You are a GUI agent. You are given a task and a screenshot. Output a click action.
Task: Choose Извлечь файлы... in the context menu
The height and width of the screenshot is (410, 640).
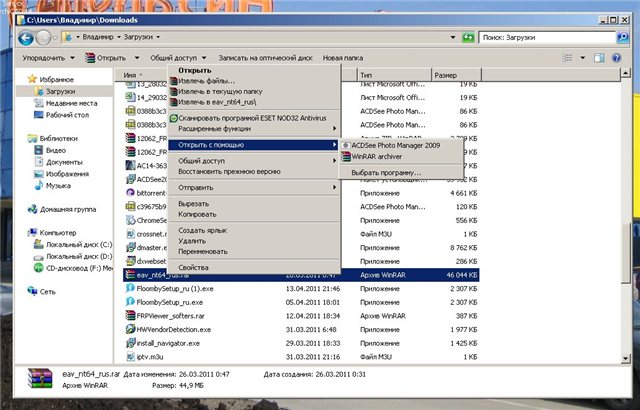[x=207, y=81]
